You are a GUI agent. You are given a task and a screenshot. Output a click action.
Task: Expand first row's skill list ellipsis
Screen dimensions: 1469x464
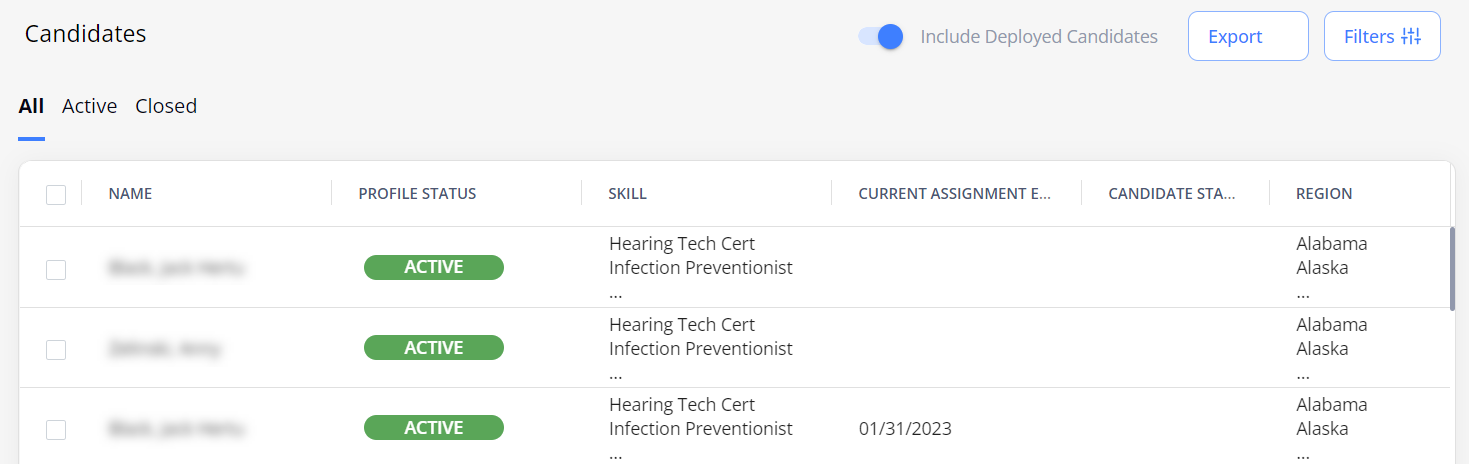(616, 293)
